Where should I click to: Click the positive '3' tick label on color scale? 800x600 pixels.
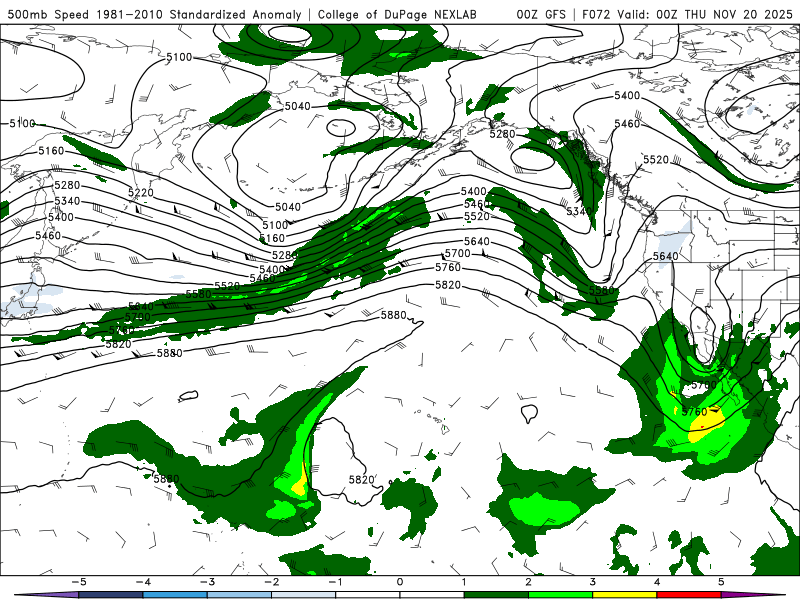click(592, 582)
